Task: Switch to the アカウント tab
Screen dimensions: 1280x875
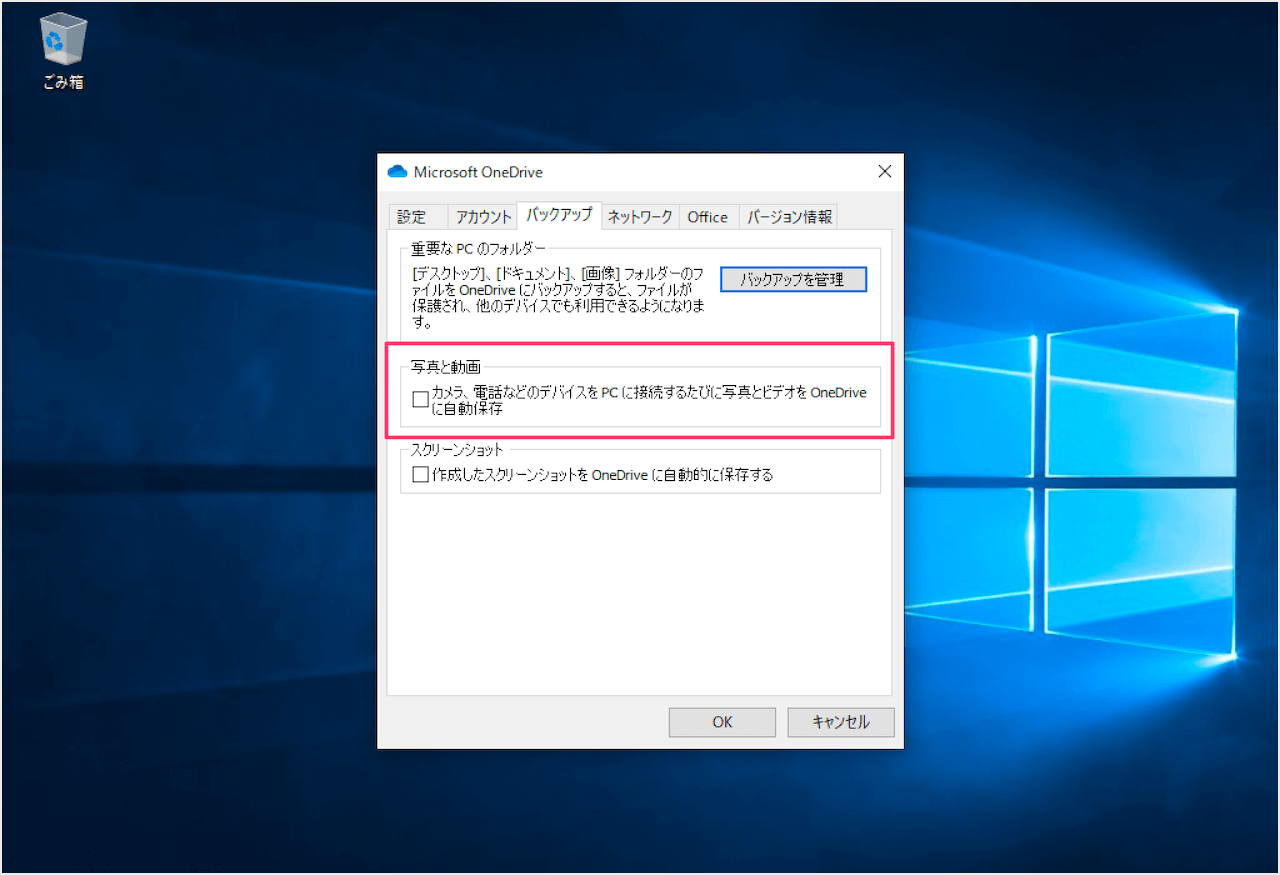Action: point(483,217)
